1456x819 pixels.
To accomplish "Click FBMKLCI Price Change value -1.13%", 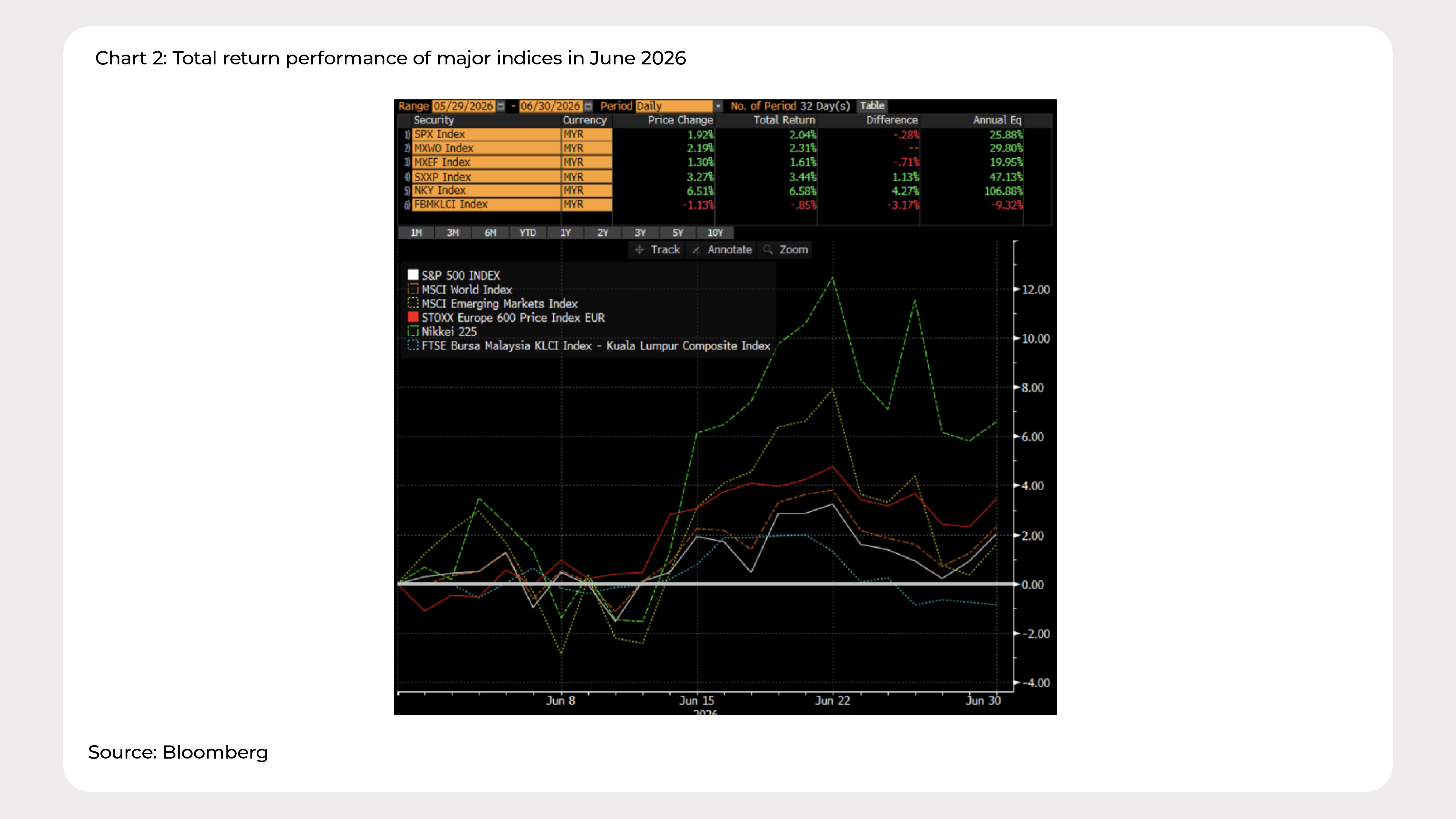I will tap(698, 205).
